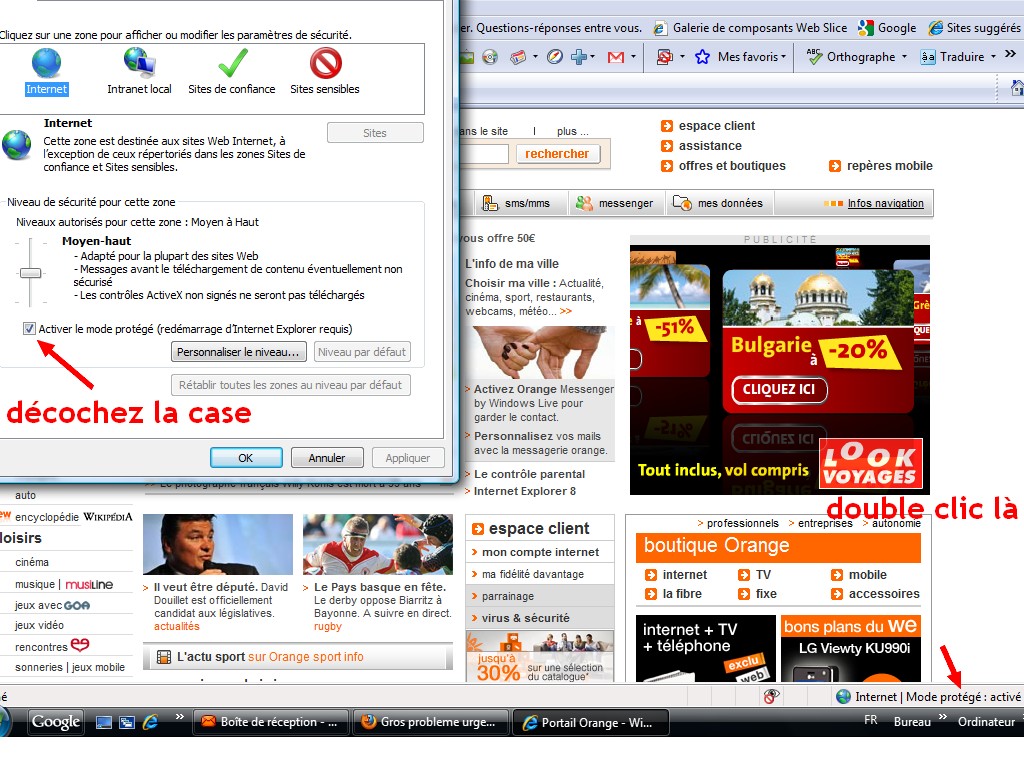Switch to Boîte de réception taskbar window

270,722
